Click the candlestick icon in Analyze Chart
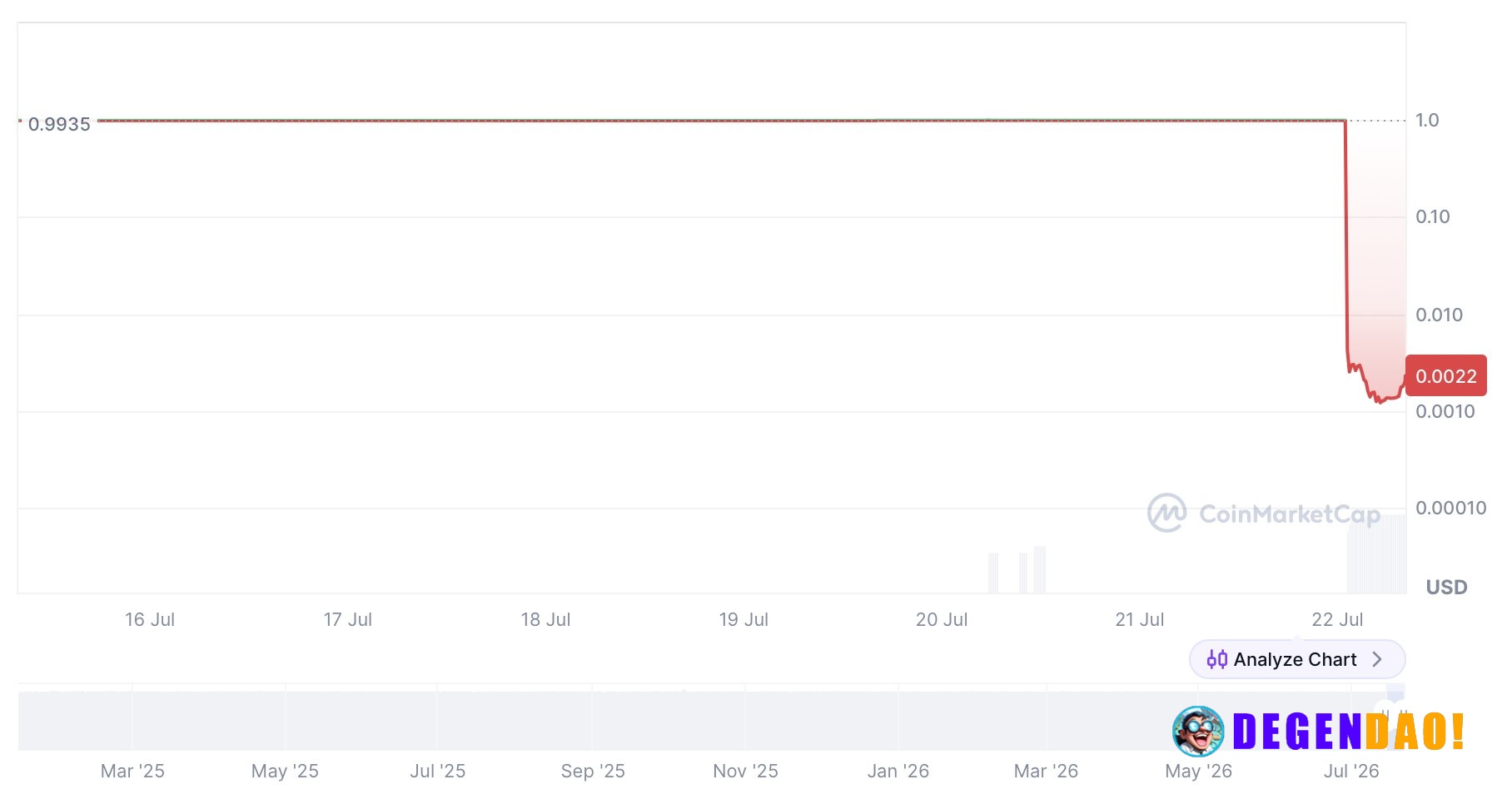1512x804 pixels. [x=1217, y=659]
